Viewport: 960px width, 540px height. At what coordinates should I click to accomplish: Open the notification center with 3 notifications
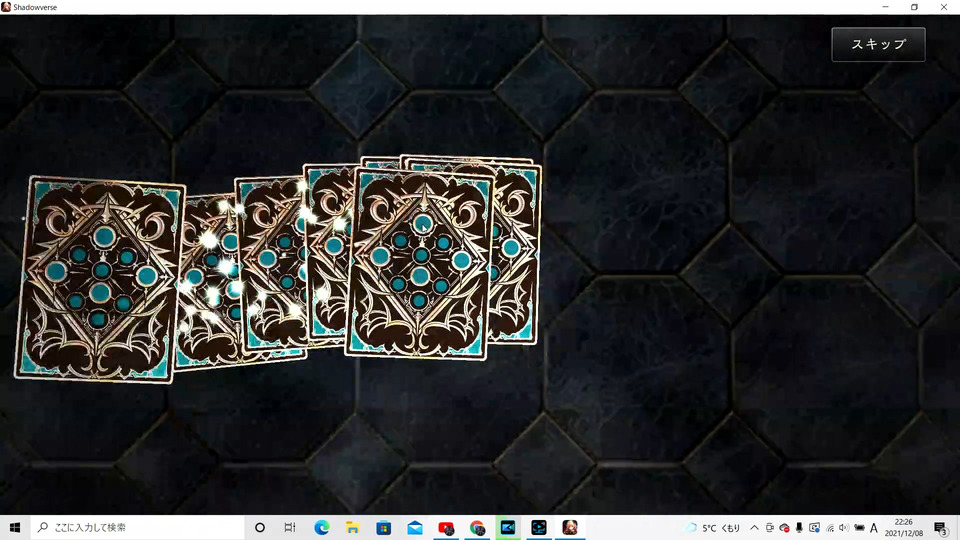click(x=941, y=528)
